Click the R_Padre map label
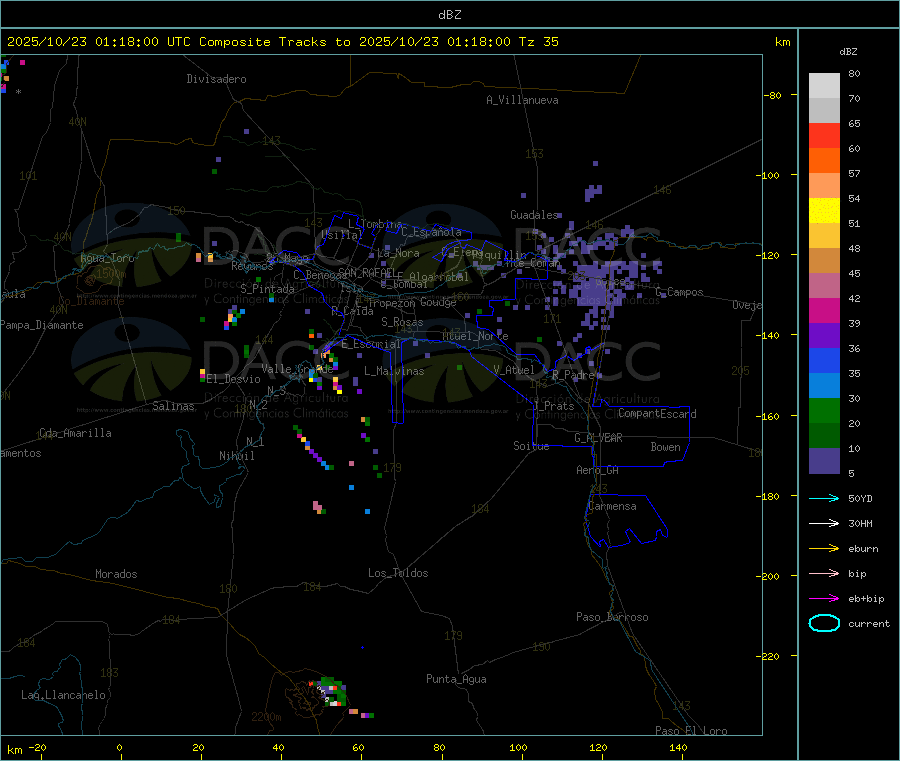The image size is (900, 761). 573,375
